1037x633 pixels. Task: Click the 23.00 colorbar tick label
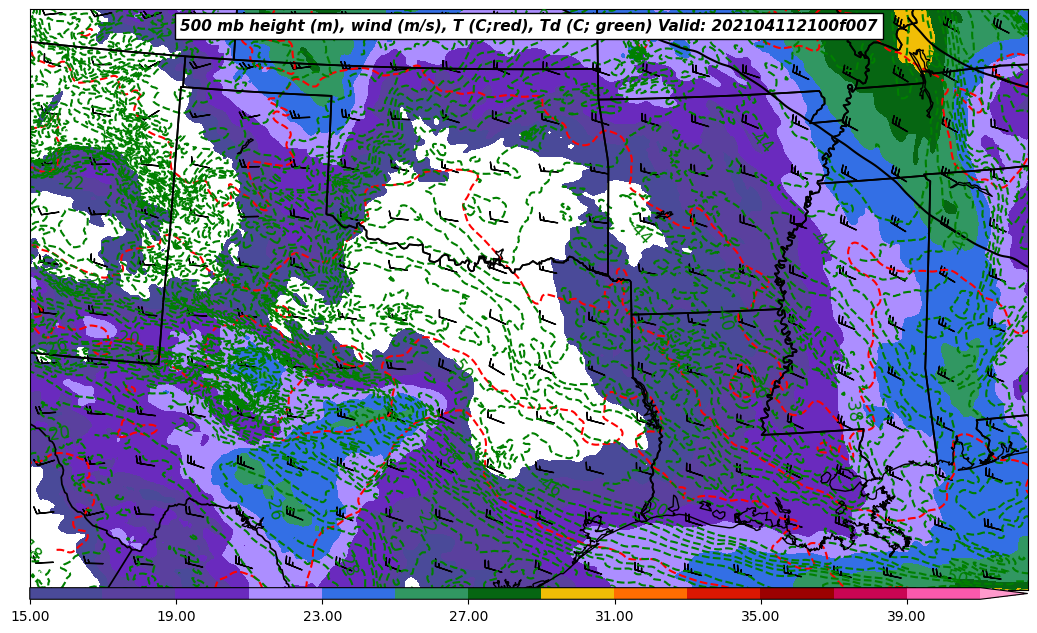(x=322, y=616)
